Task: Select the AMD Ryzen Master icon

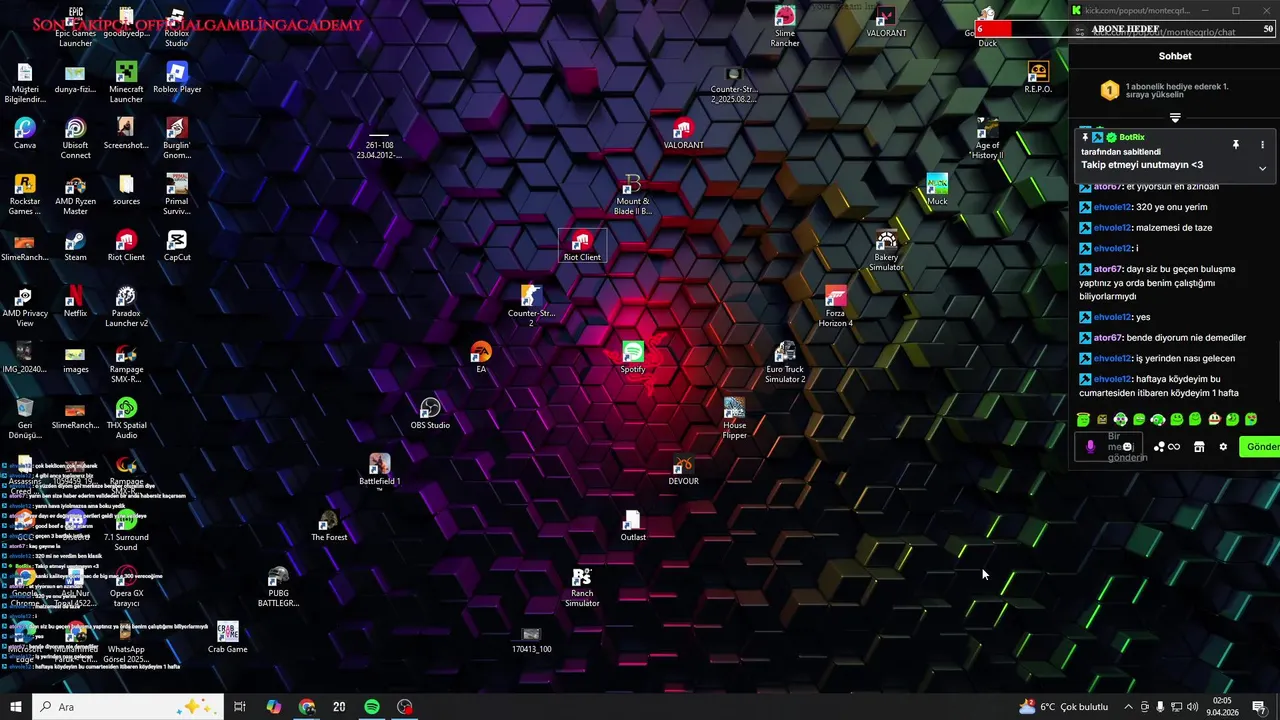Action: pyautogui.click(x=75, y=195)
